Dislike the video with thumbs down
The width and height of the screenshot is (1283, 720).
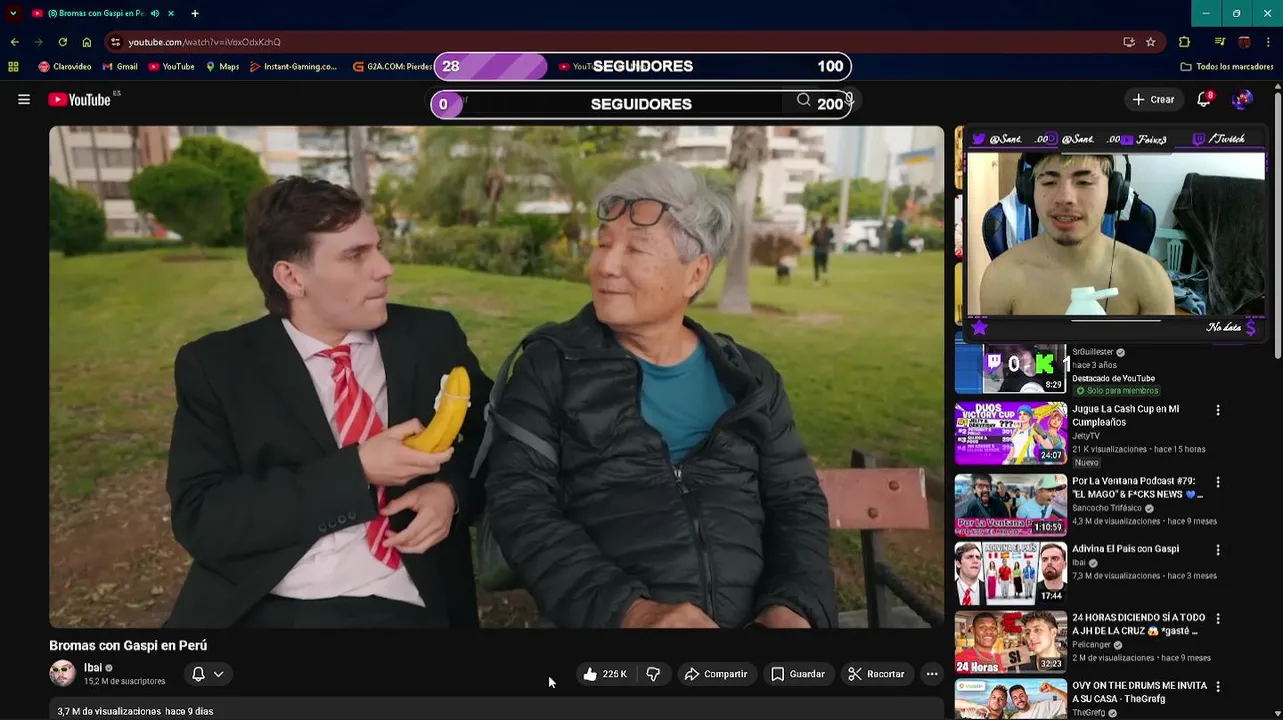(x=653, y=674)
